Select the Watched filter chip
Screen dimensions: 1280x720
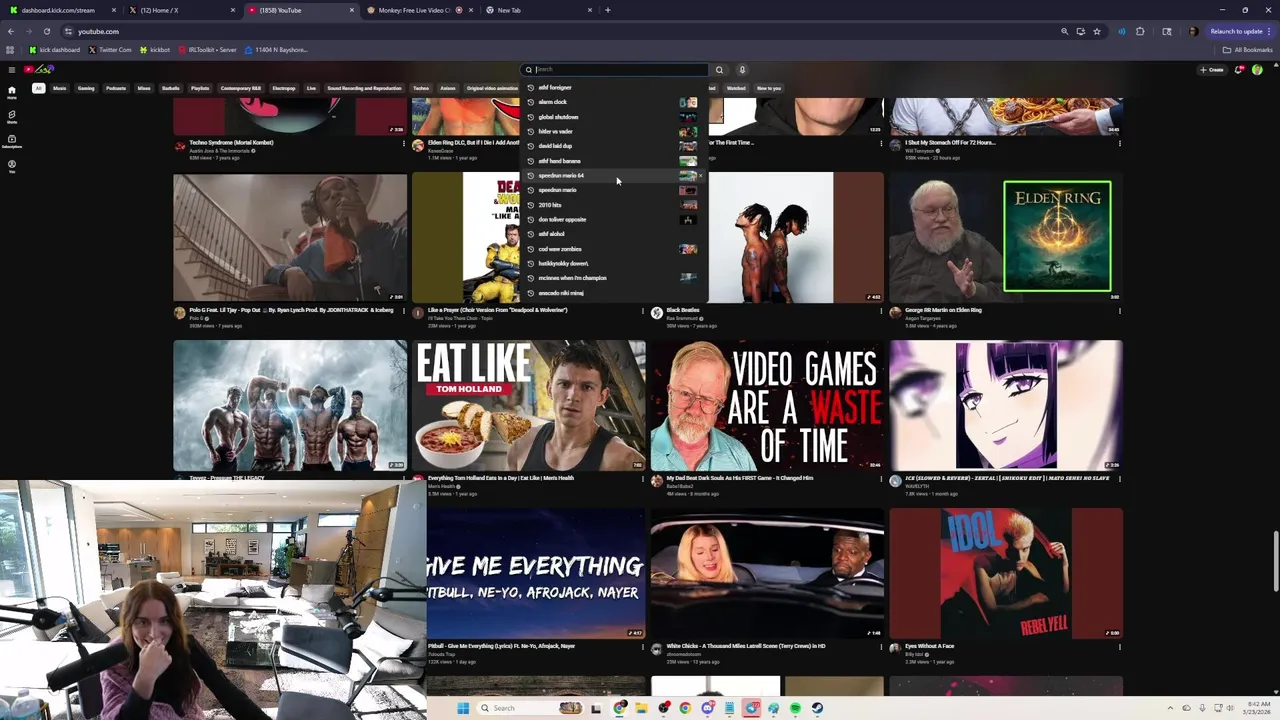pos(736,88)
